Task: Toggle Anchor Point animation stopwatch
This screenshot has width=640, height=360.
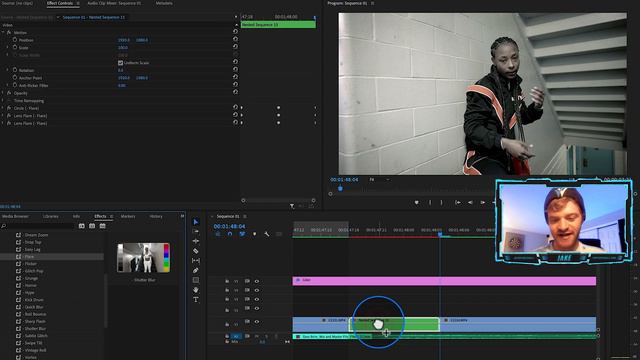Action: tap(15, 78)
